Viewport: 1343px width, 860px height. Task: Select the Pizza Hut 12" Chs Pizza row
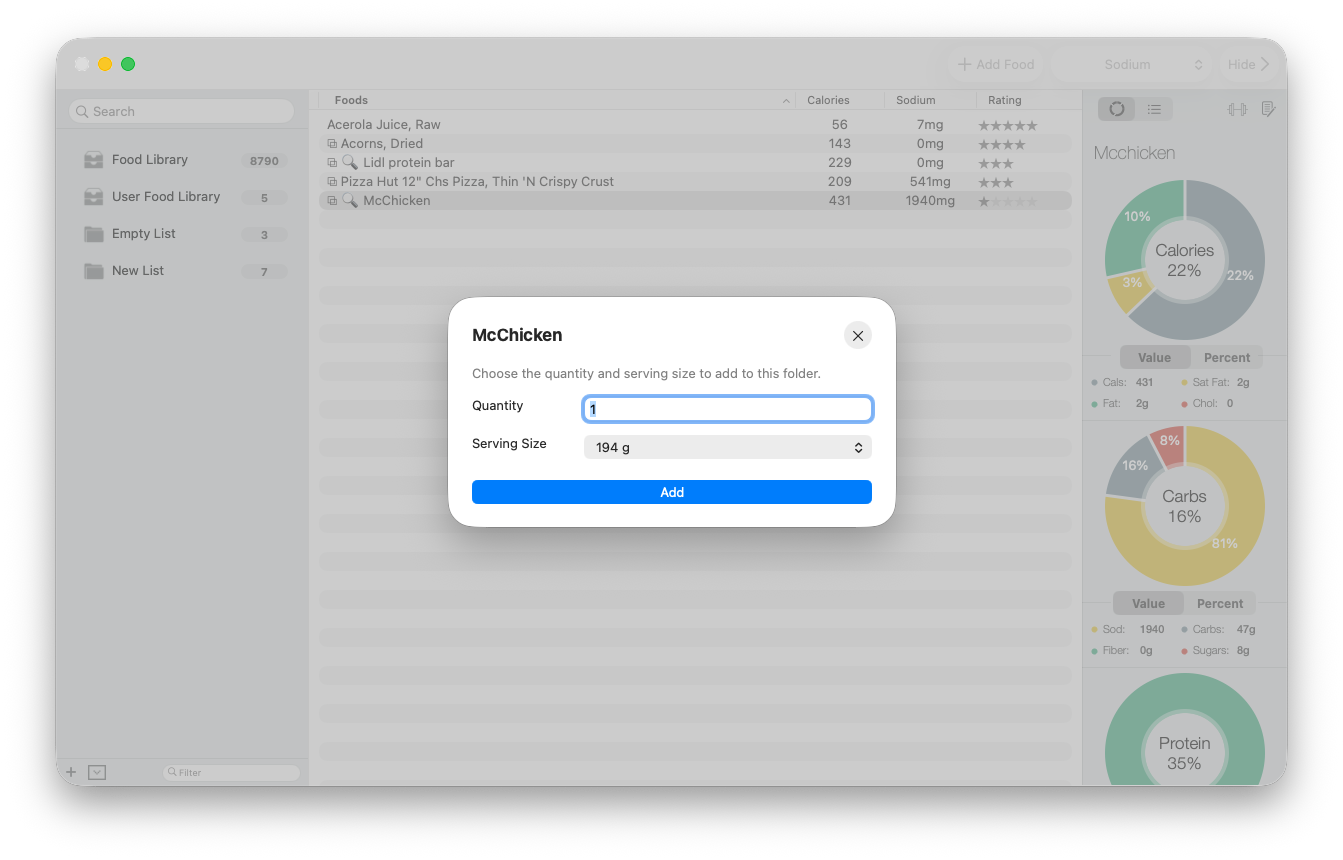point(695,182)
